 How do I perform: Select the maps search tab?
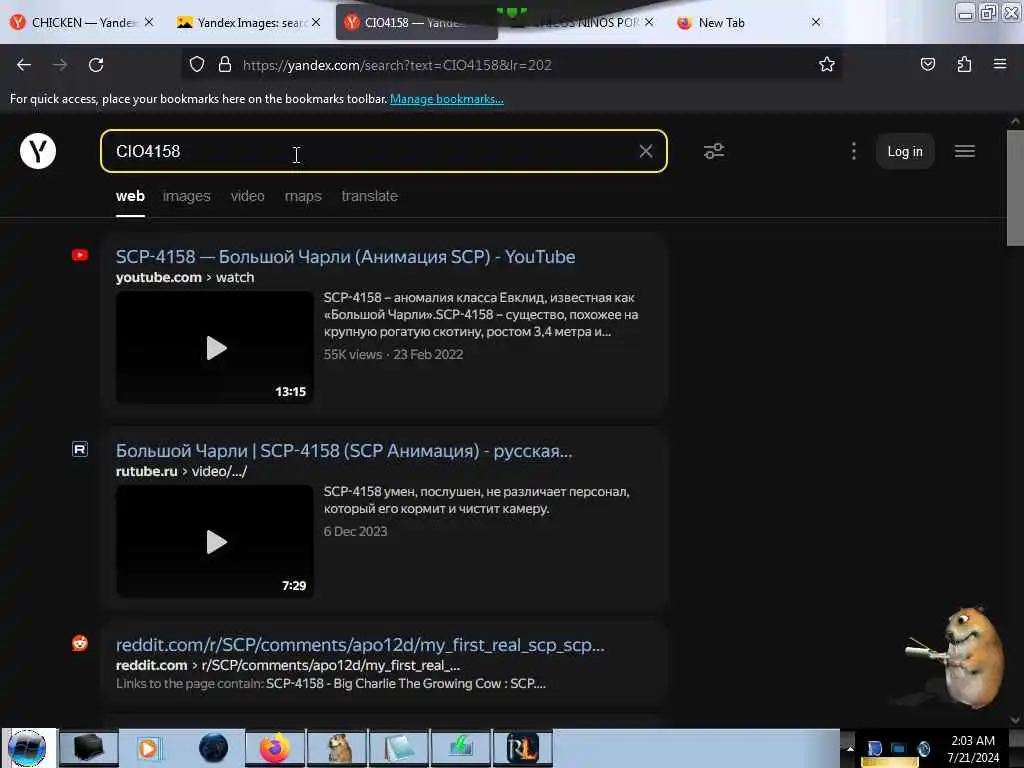tap(303, 196)
